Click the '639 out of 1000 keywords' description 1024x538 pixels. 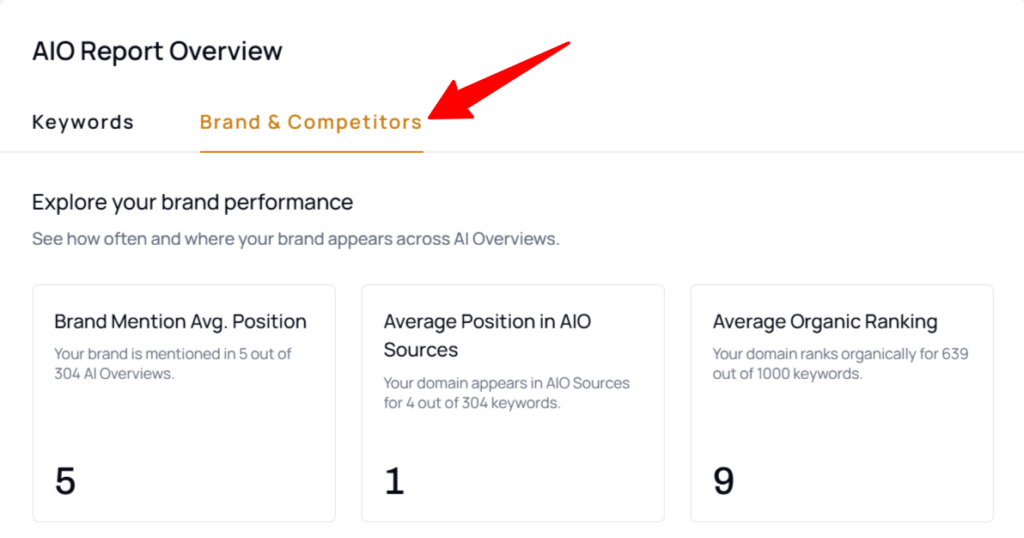pyautogui.click(x=840, y=363)
